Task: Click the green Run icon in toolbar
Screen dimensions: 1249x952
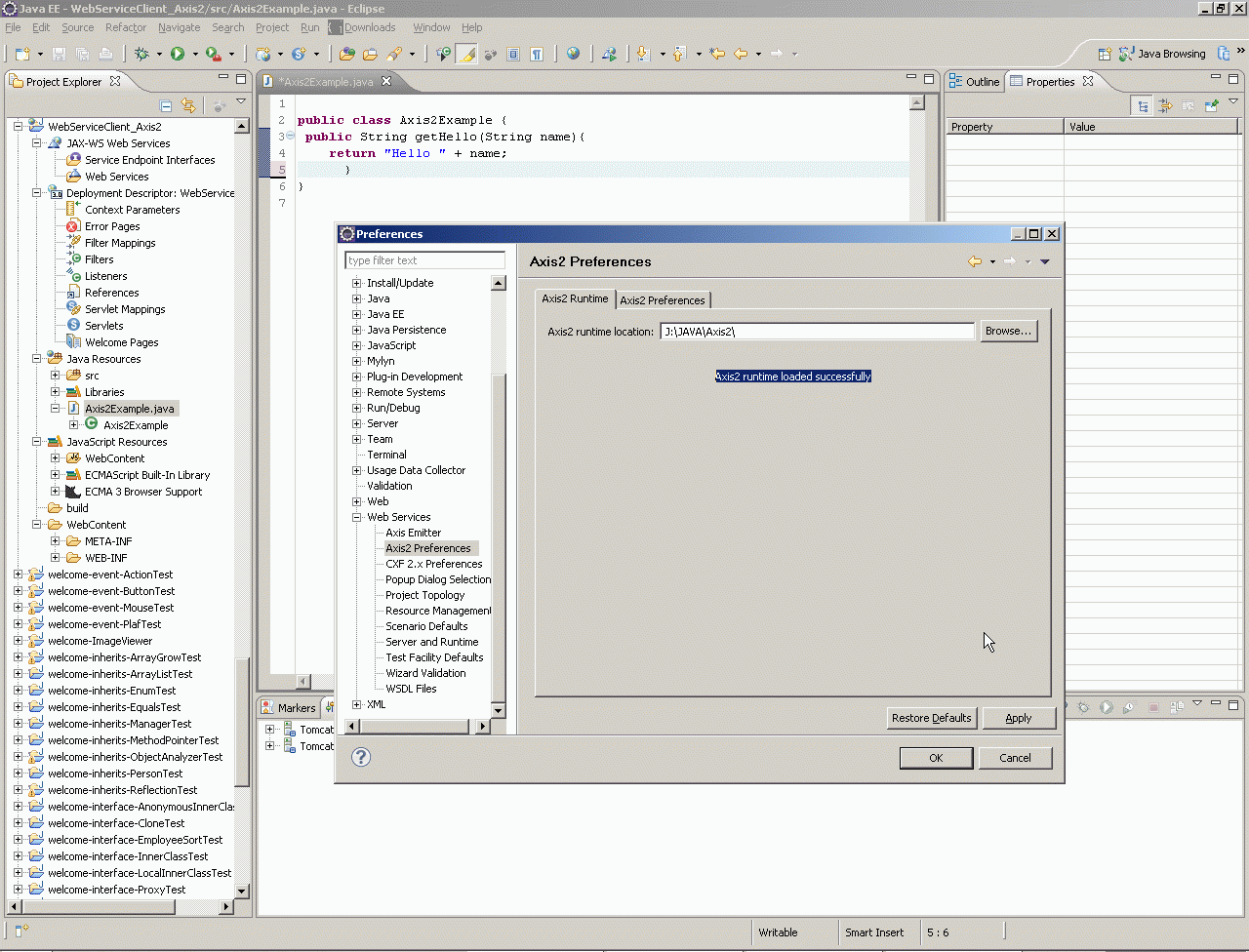Action: pos(178,55)
